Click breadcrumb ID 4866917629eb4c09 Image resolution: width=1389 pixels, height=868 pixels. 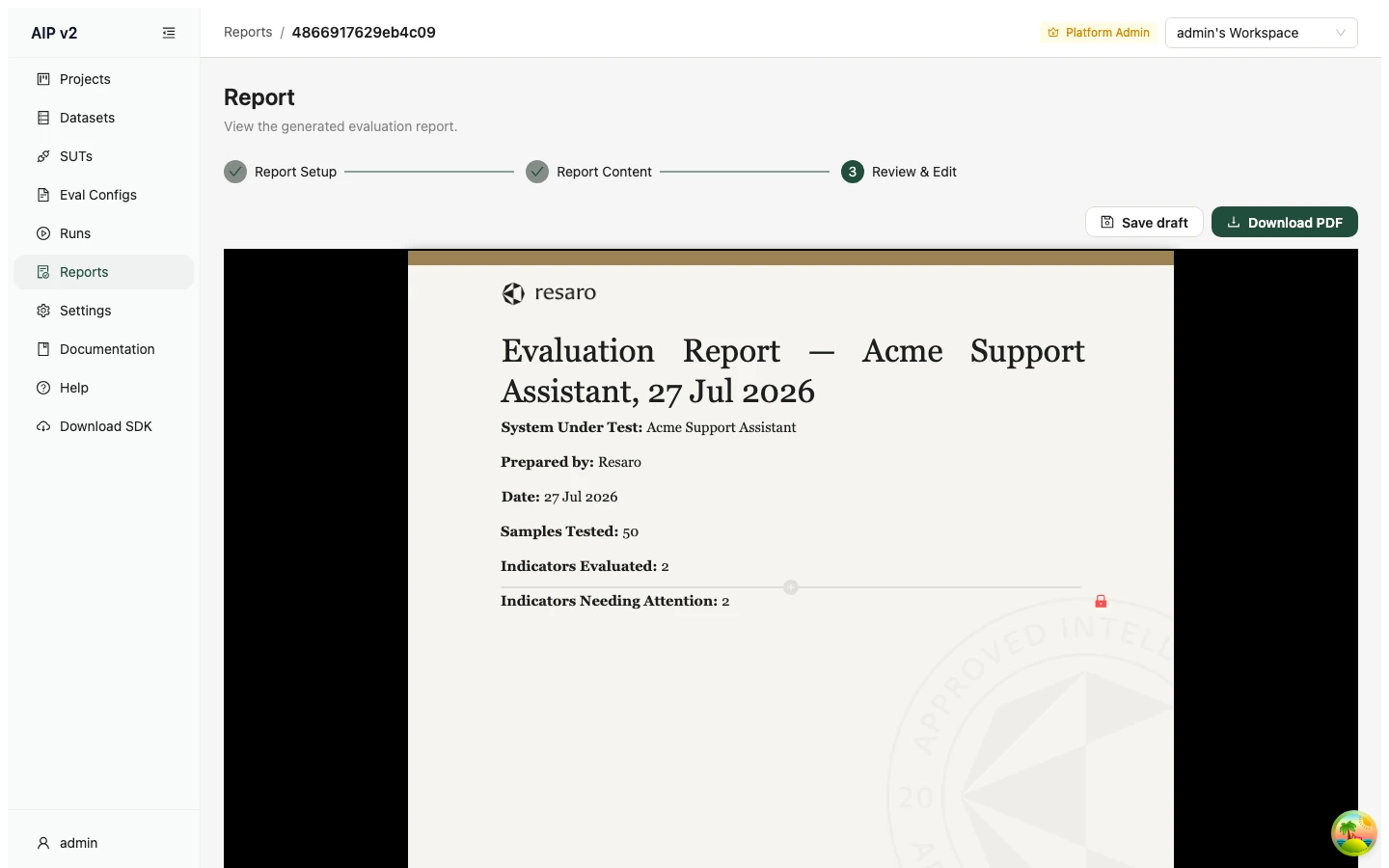click(x=364, y=32)
